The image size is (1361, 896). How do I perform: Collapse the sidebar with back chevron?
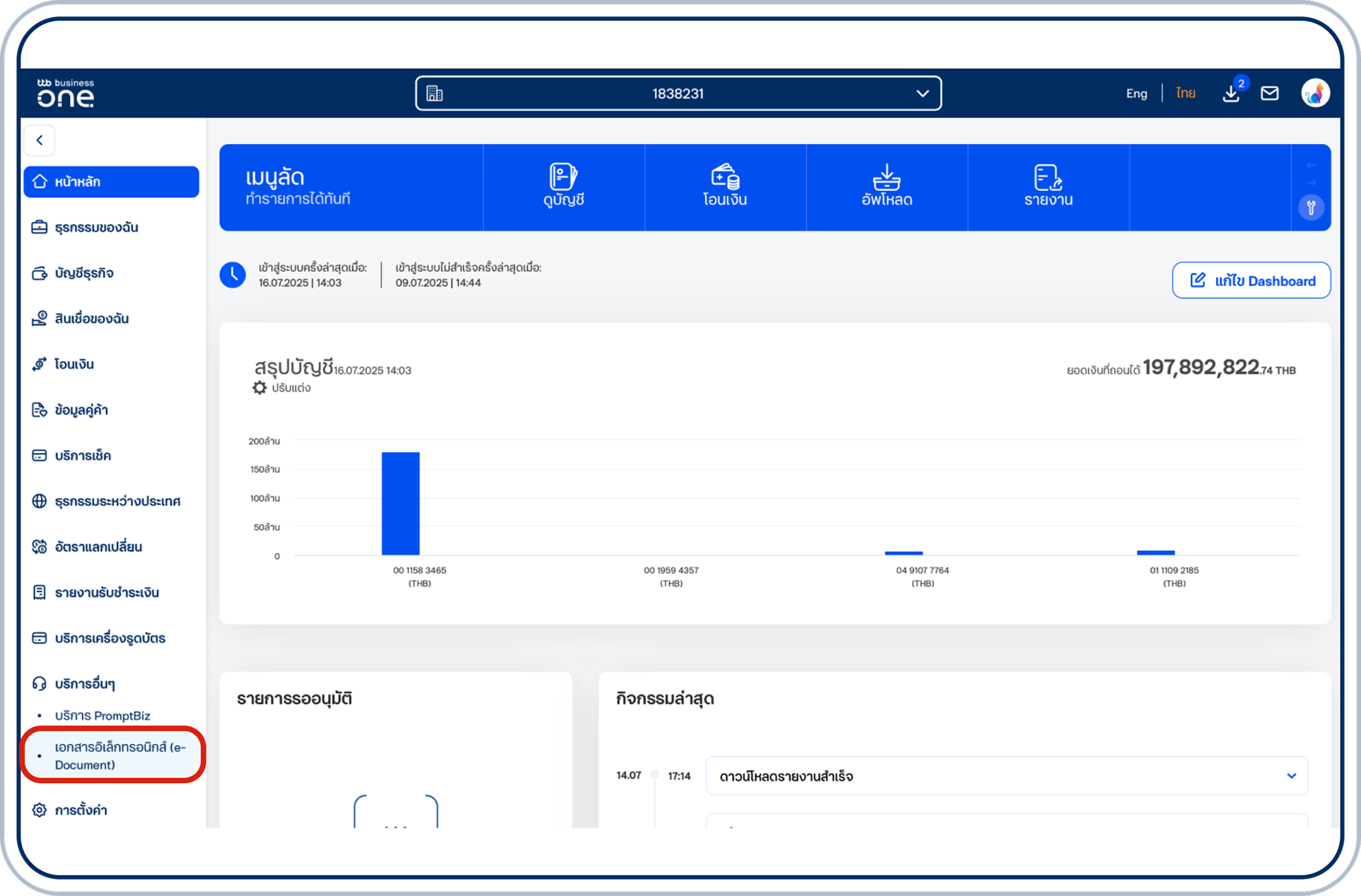point(40,140)
